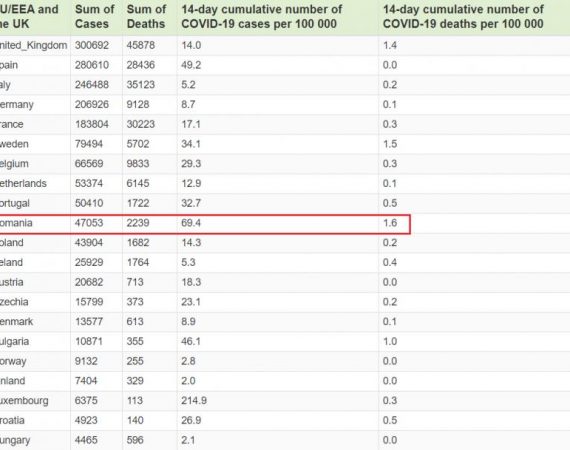This screenshot has height=450, width=570.
Task: Select Belgium 14-day cases value 29.3
Action: click(x=191, y=164)
